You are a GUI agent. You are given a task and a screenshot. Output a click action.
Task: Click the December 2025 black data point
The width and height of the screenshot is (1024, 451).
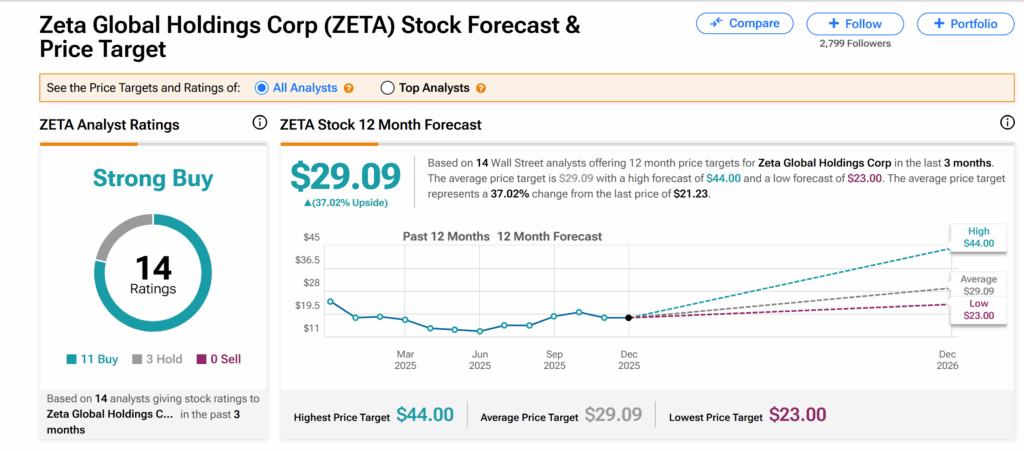pyautogui.click(x=628, y=317)
